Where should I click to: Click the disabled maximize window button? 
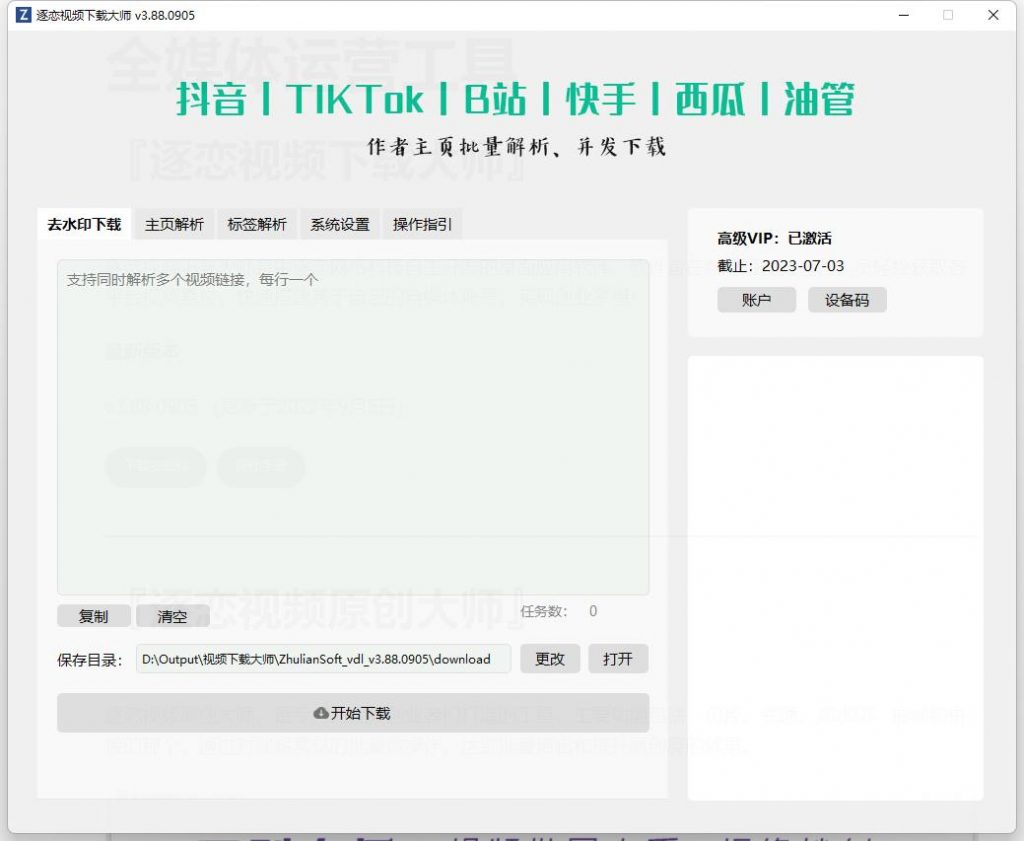click(x=948, y=15)
